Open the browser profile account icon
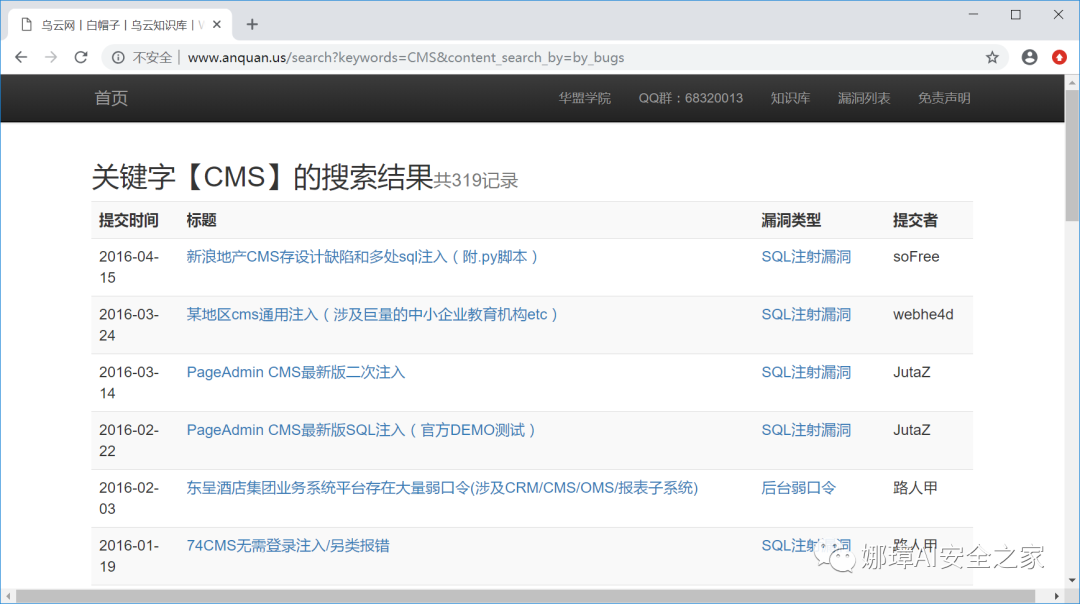 (x=1029, y=57)
